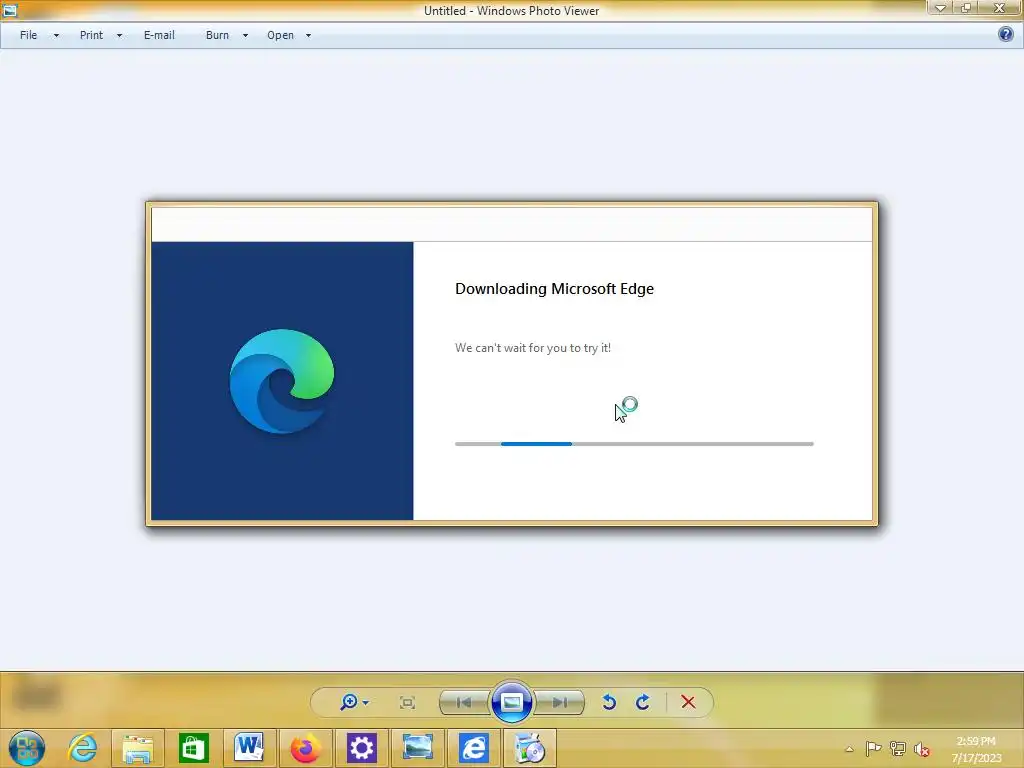Open the Windows Start button
This screenshot has width=1024, height=768.
click(x=27, y=748)
